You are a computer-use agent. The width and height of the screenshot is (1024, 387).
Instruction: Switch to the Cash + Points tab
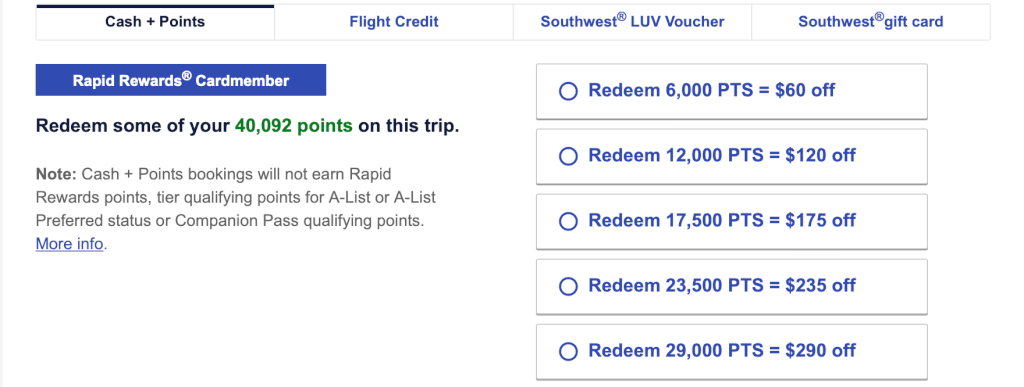[155, 22]
